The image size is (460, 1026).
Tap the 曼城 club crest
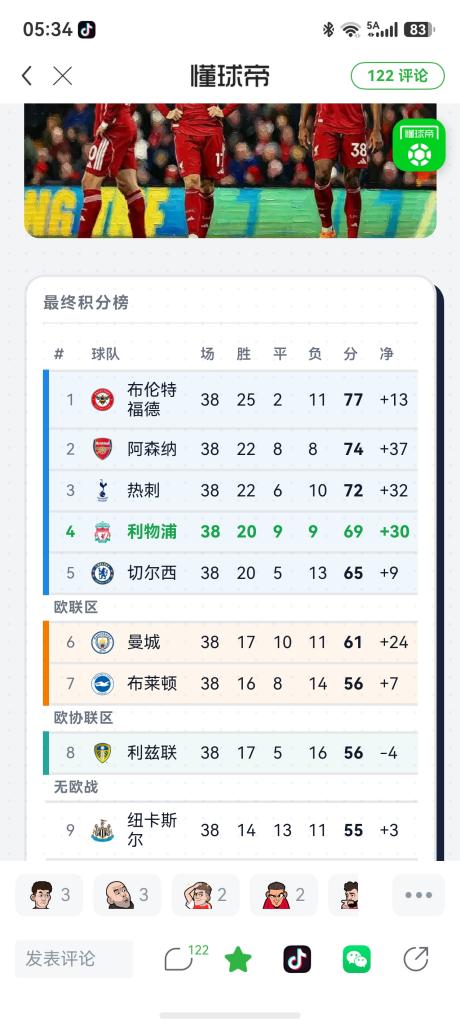click(x=102, y=642)
